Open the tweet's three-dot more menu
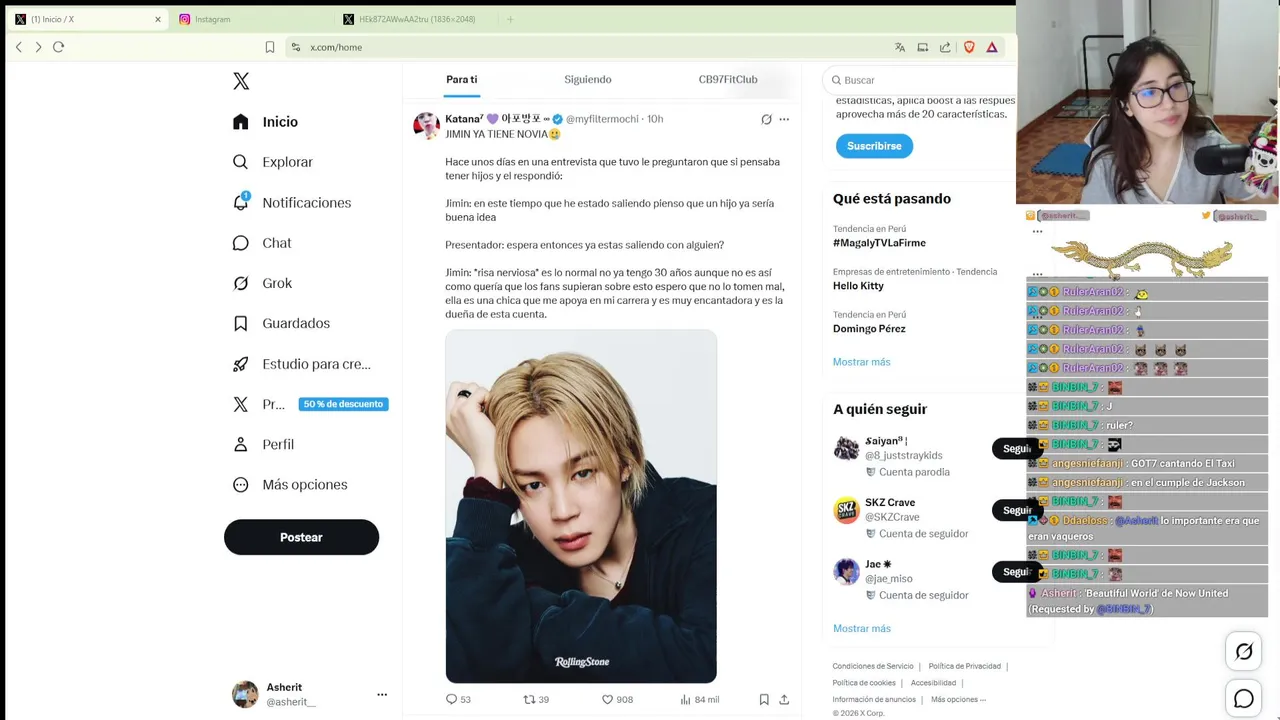The width and height of the screenshot is (1280, 720). click(784, 119)
